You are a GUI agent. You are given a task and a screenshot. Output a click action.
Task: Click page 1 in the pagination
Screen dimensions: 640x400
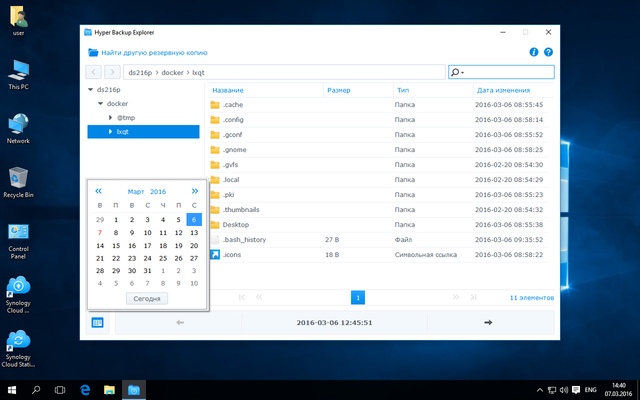click(x=358, y=297)
